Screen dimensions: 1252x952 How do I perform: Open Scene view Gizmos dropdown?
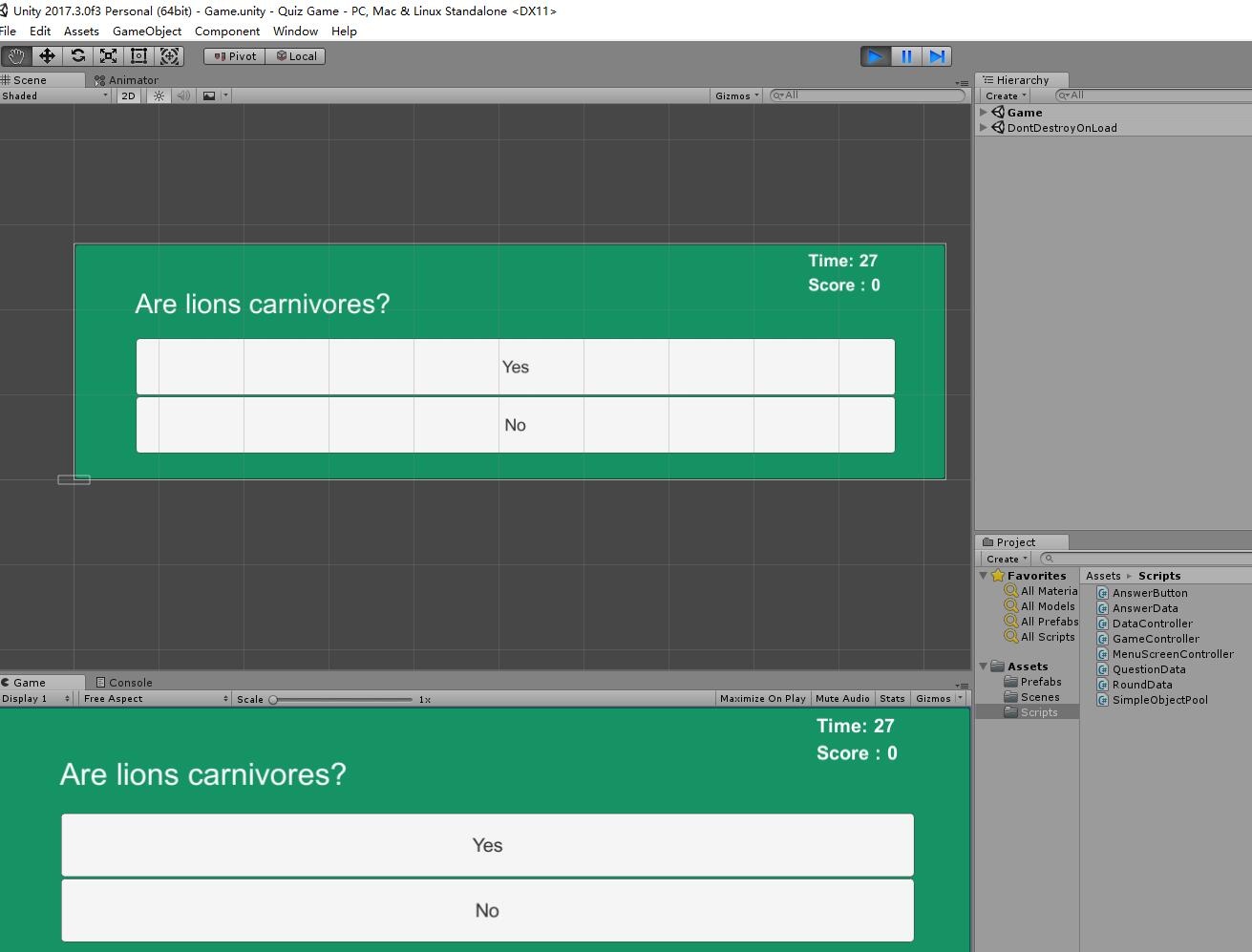tap(737, 95)
